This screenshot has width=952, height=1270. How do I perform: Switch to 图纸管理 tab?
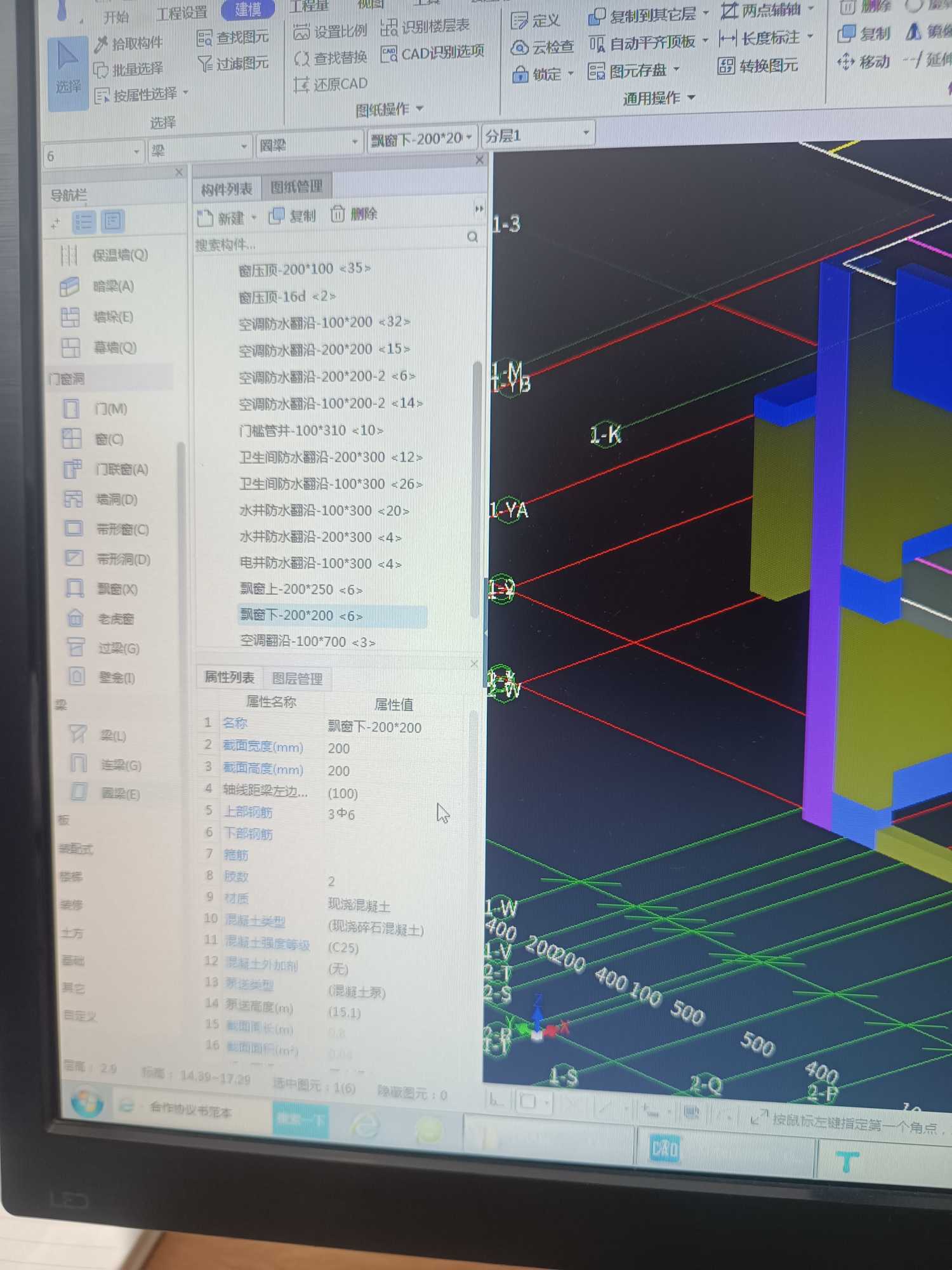[x=296, y=187]
